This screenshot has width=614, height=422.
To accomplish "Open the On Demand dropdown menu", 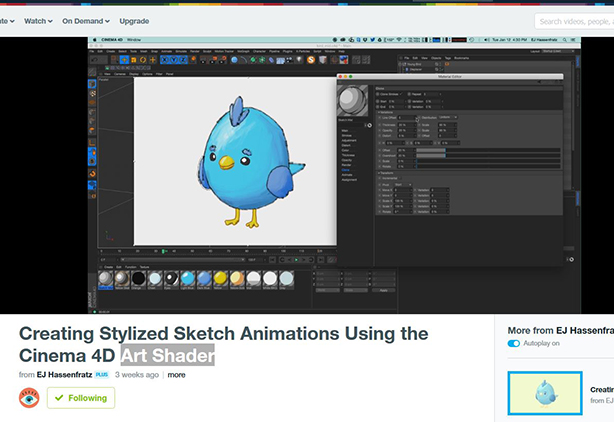I will click(86, 21).
